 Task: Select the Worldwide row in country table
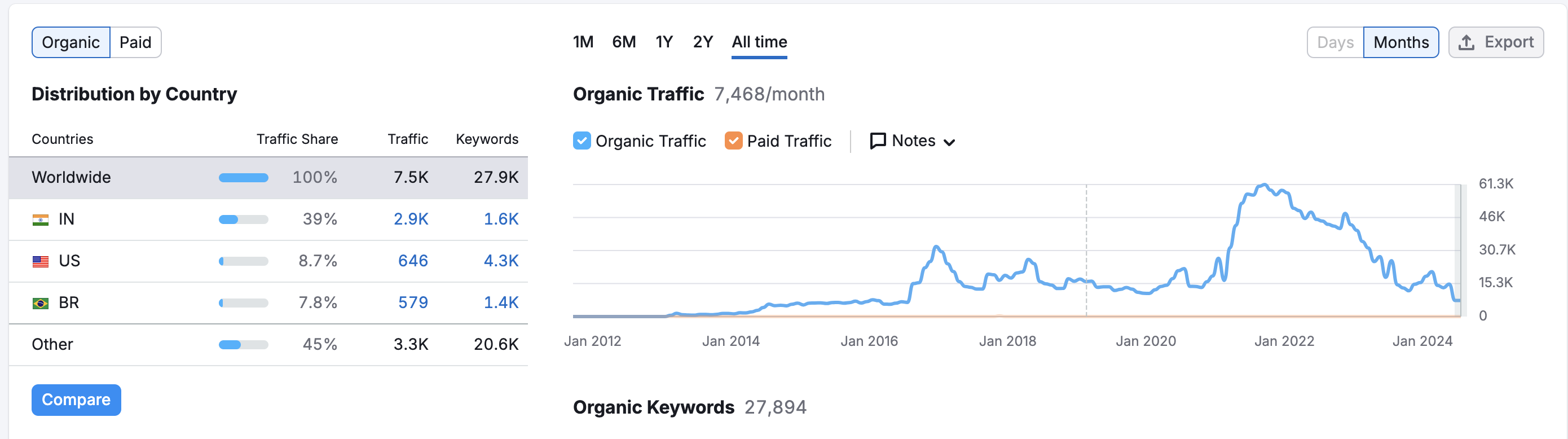pos(71,178)
